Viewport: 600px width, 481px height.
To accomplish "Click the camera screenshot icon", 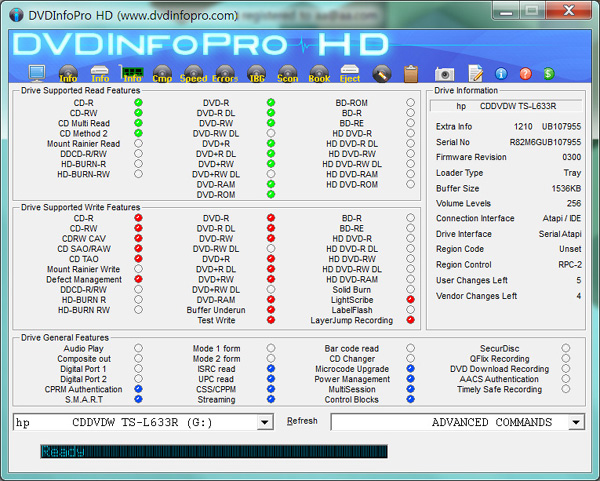I will [445, 74].
